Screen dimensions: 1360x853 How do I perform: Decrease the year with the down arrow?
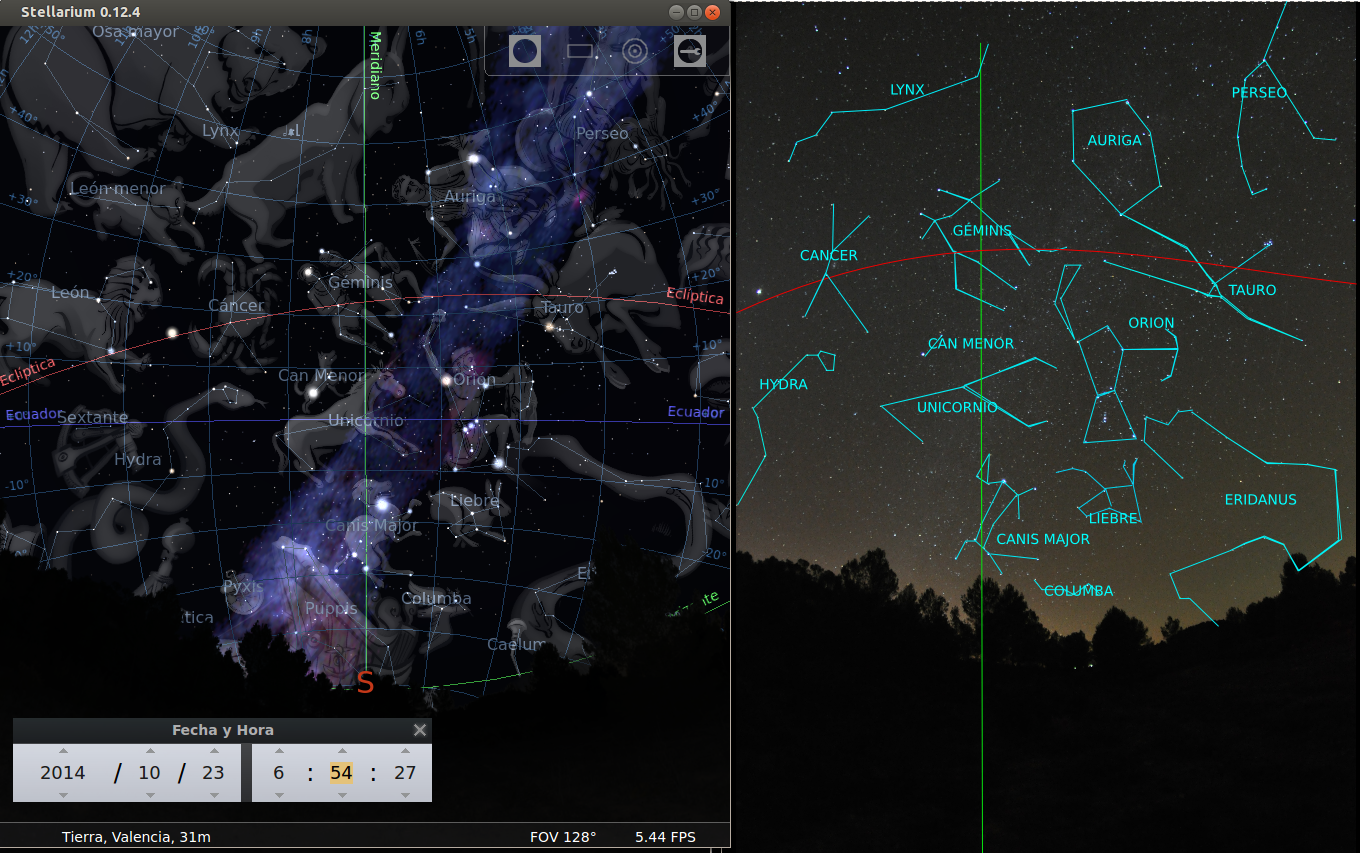click(x=63, y=795)
